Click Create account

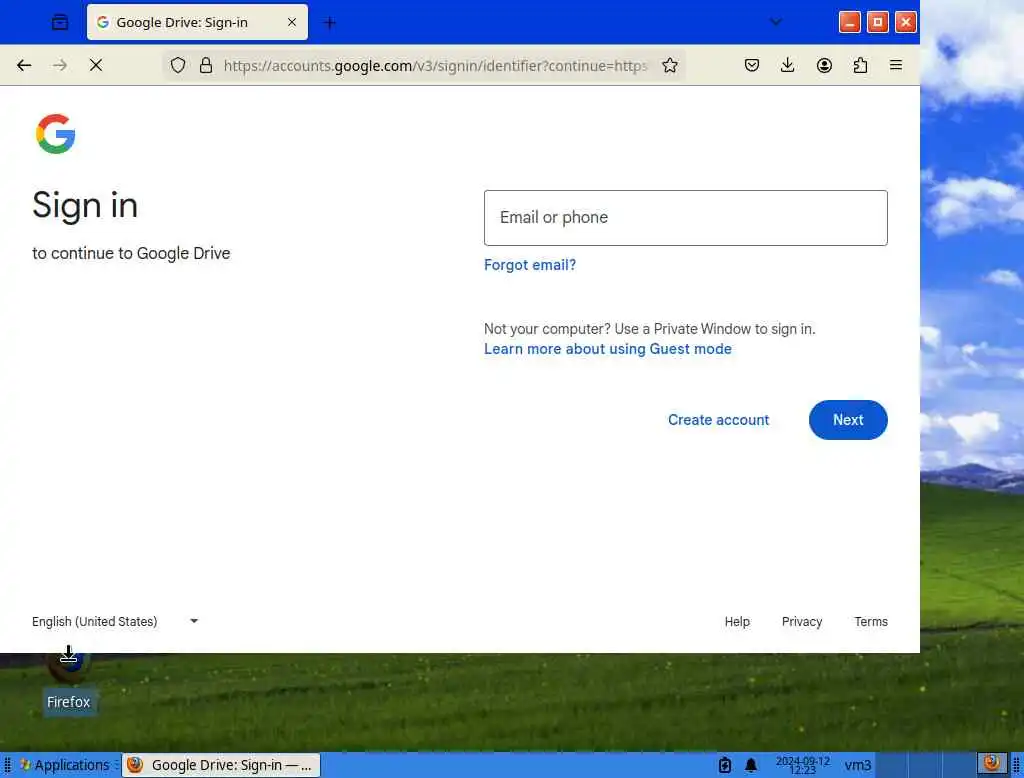718,420
